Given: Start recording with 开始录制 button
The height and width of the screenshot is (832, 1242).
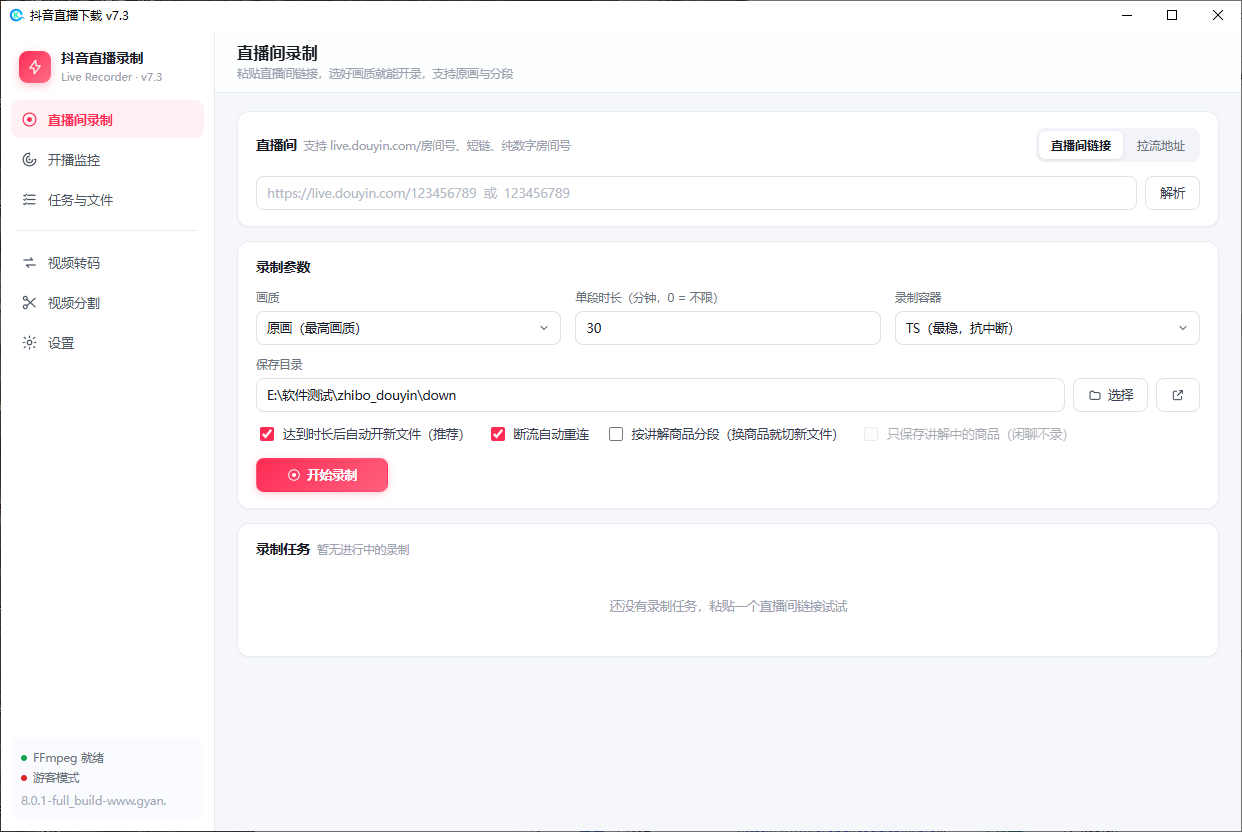Looking at the screenshot, I should click(x=322, y=475).
